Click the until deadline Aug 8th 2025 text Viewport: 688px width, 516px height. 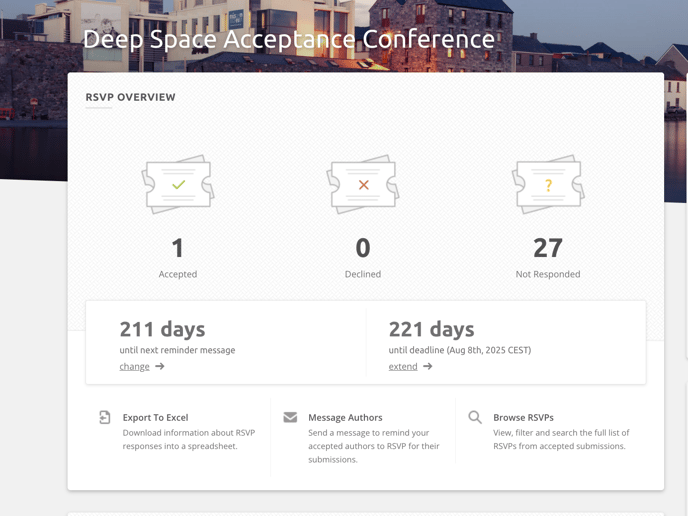[460, 350]
